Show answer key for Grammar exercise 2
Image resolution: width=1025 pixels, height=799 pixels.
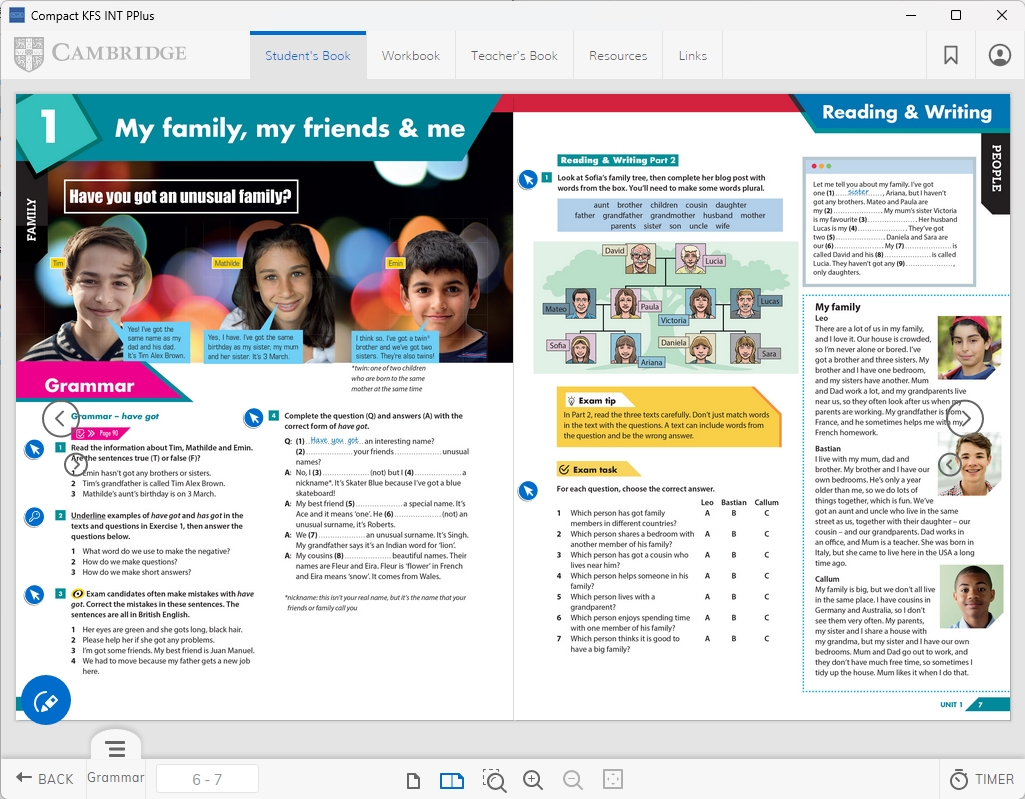point(35,517)
